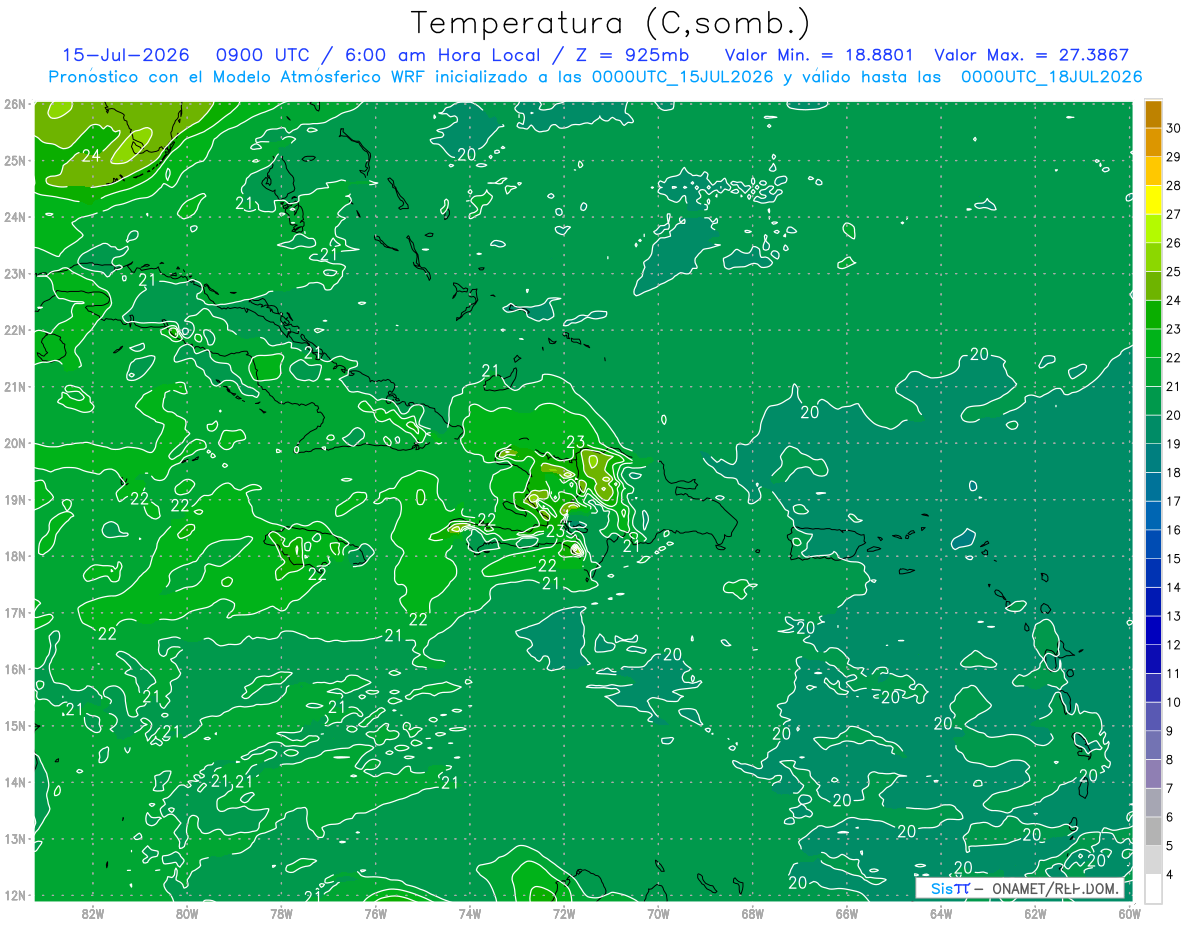Click the color scale label "4"

(1170, 875)
